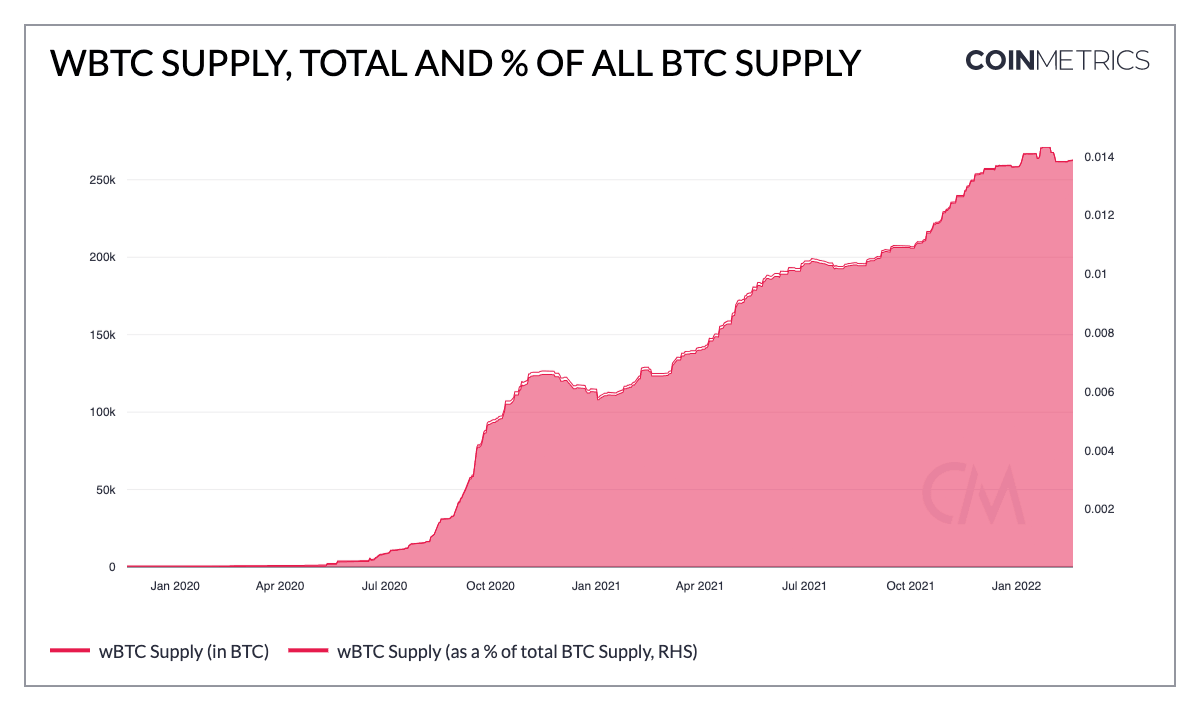Click the 0.014 right axis label
This screenshot has width=1200, height=711.
click(1099, 158)
